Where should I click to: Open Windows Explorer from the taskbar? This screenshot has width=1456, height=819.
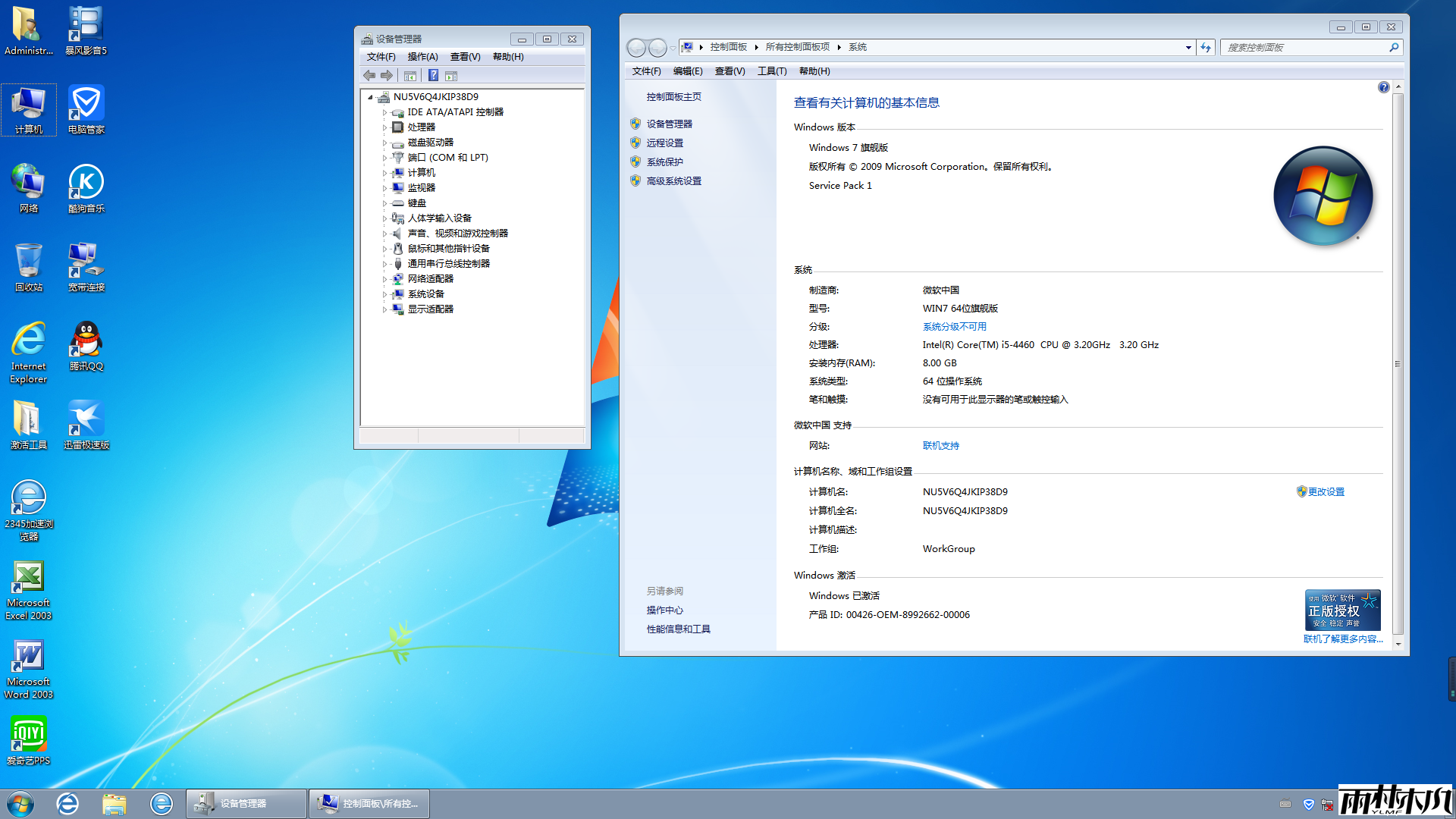(114, 804)
